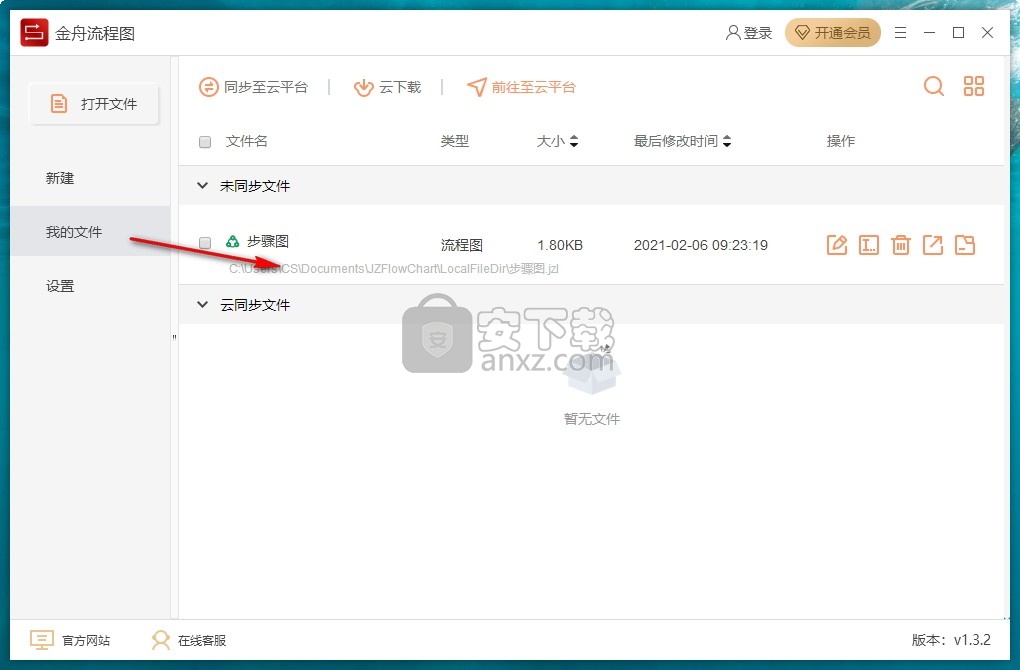Viewport: 1020px width, 670px height.
Task: Open the file search magnifier icon
Action: 933,86
